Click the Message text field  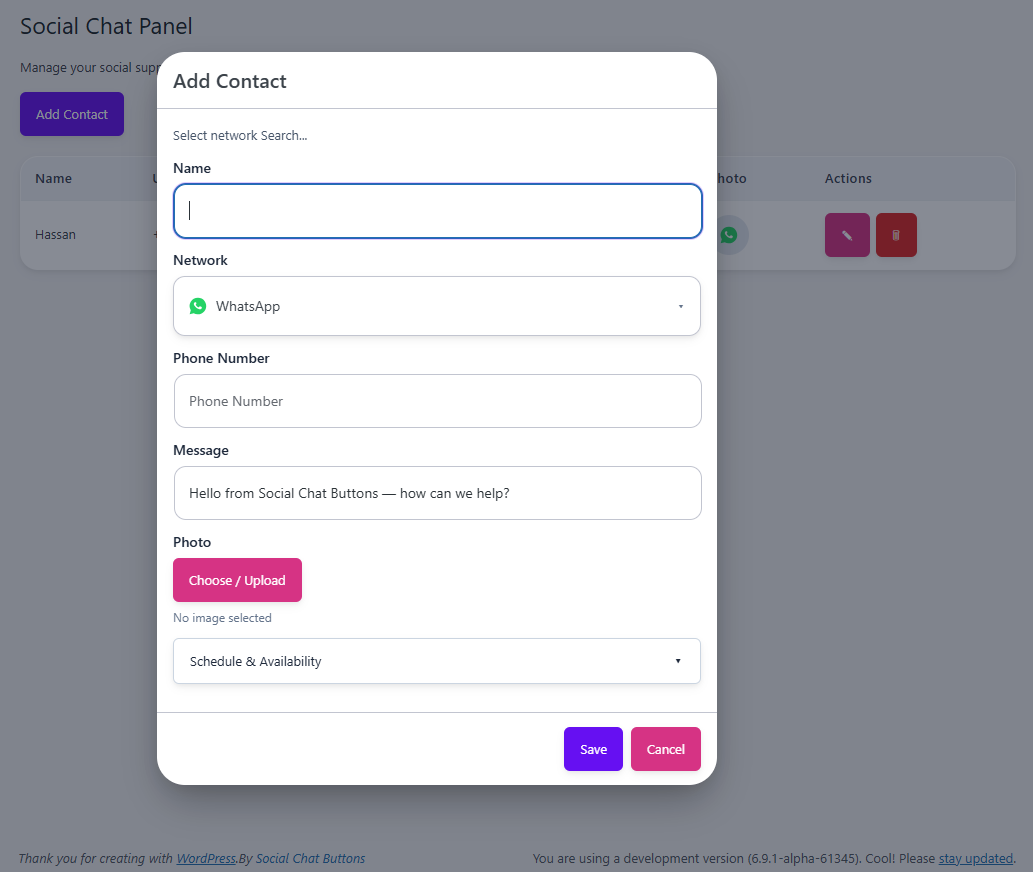[x=437, y=492]
